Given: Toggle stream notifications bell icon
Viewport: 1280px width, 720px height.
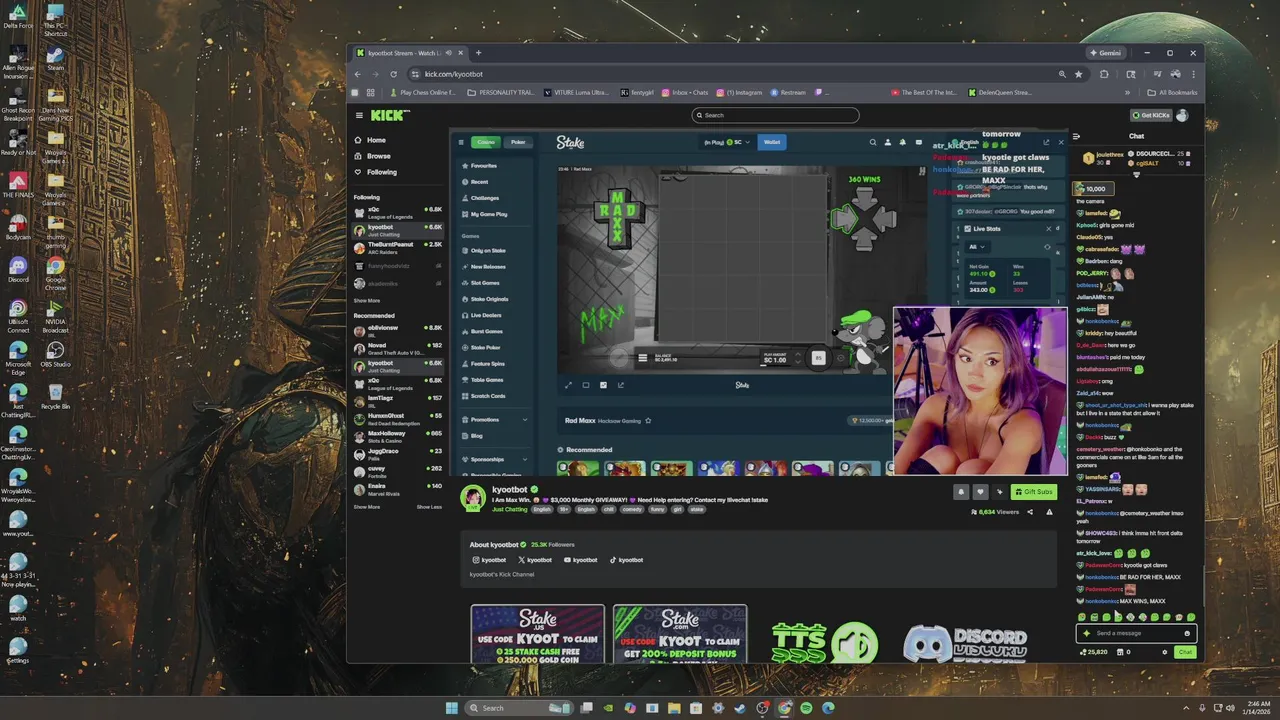Looking at the screenshot, I should 961,491.
